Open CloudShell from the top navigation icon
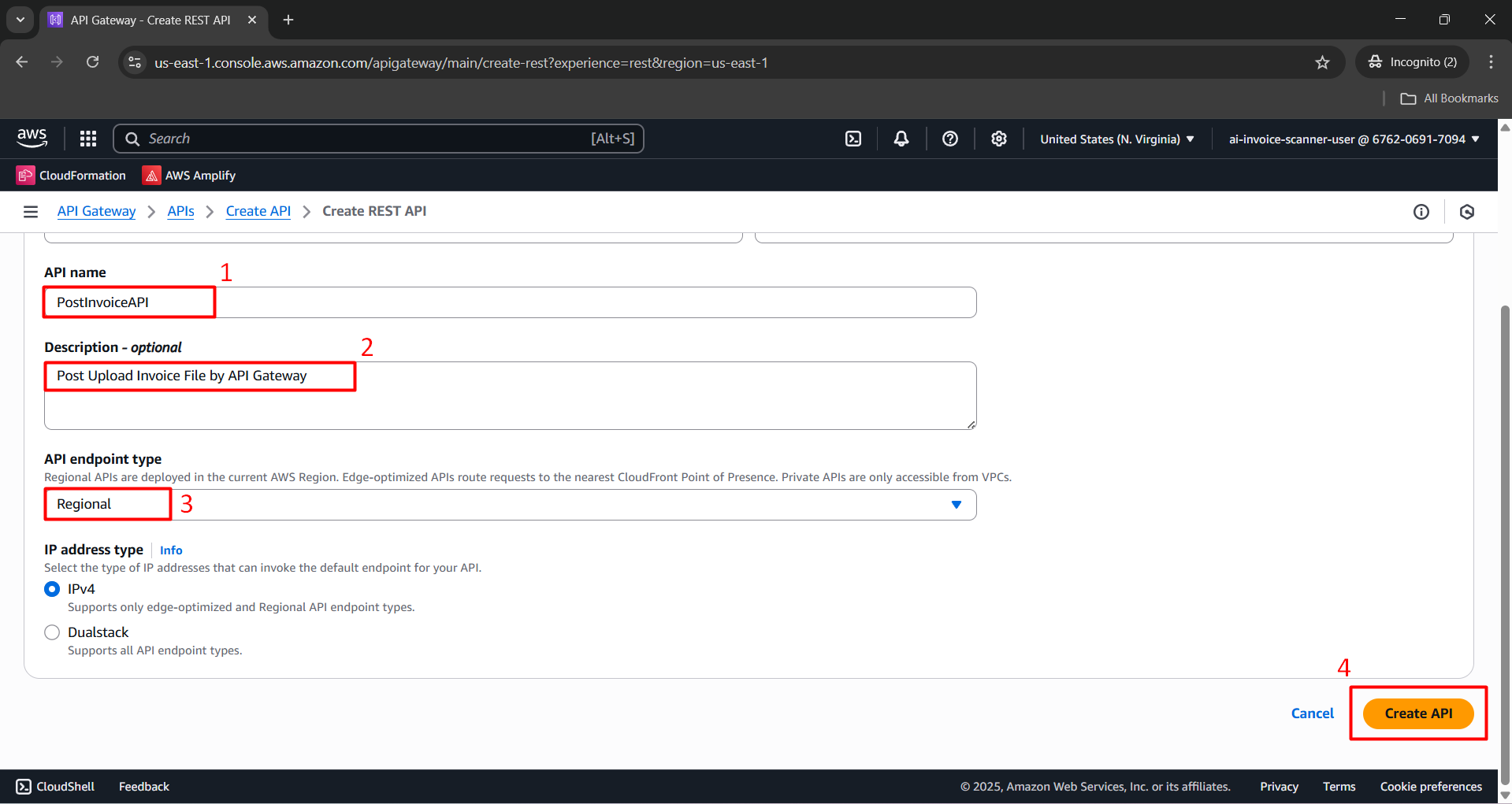Image resolution: width=1512 pixels, height=804 pixels. click(853, 138)
